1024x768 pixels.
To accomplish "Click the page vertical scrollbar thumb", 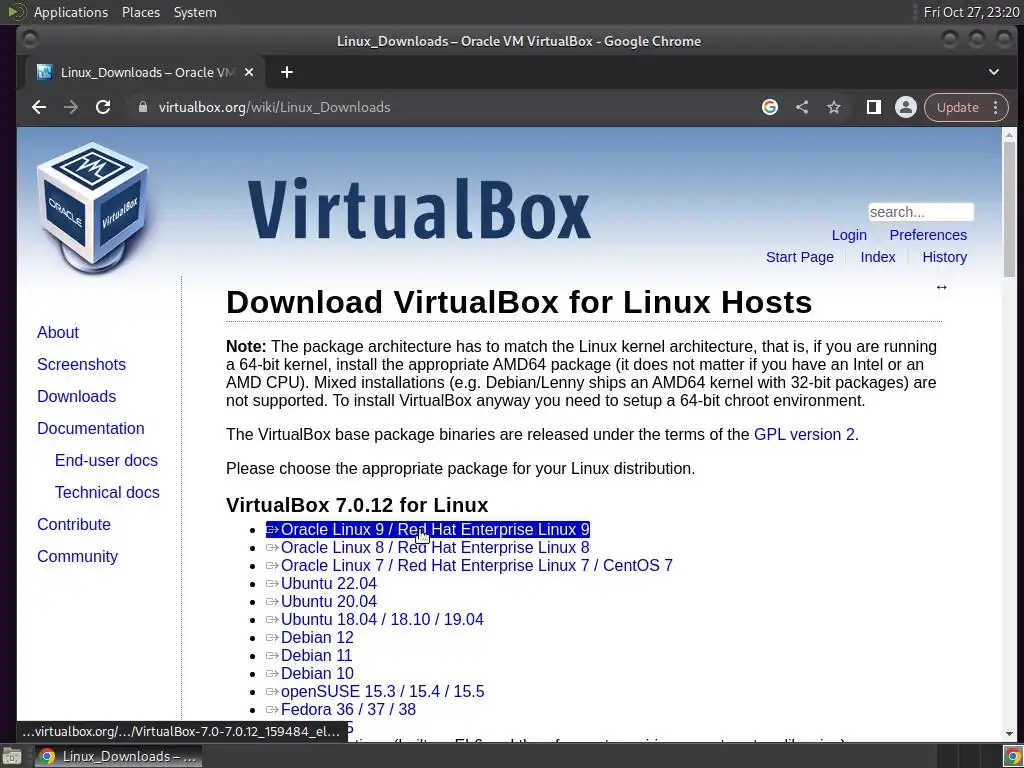I will click(x=1009, y=209).
